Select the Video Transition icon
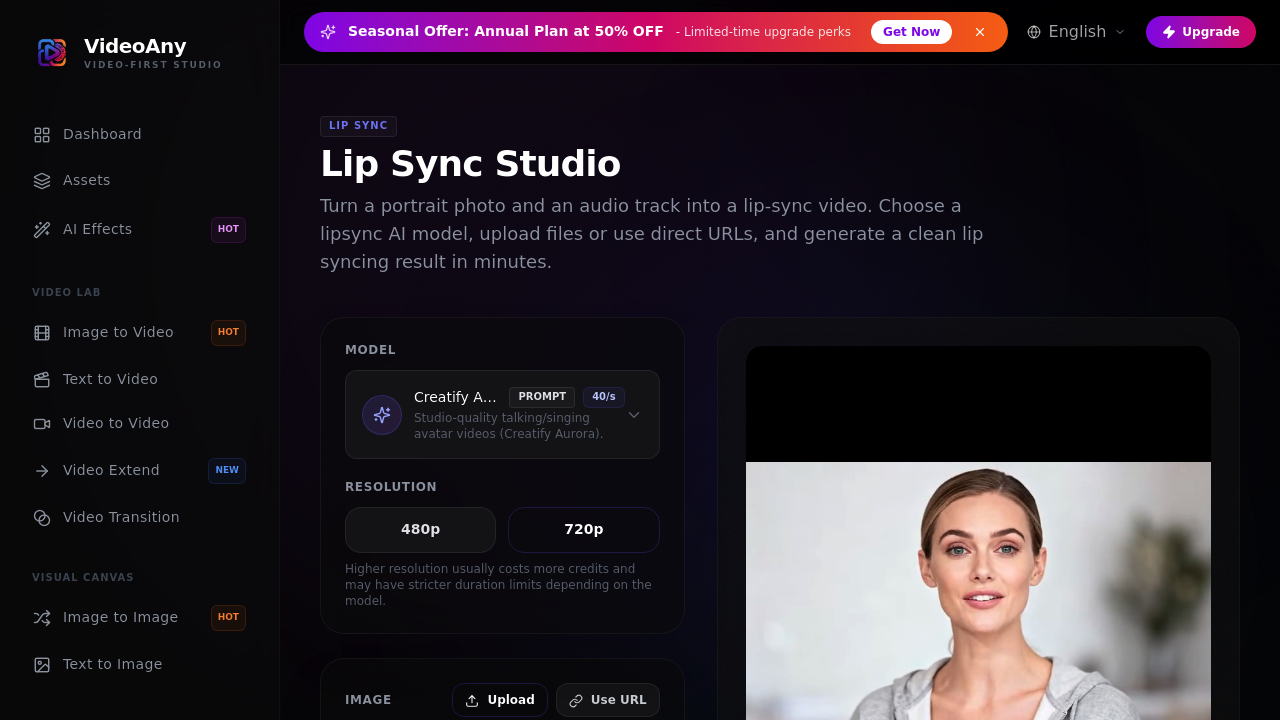This screenshot has height=720, width=1280. pos(41,517)
